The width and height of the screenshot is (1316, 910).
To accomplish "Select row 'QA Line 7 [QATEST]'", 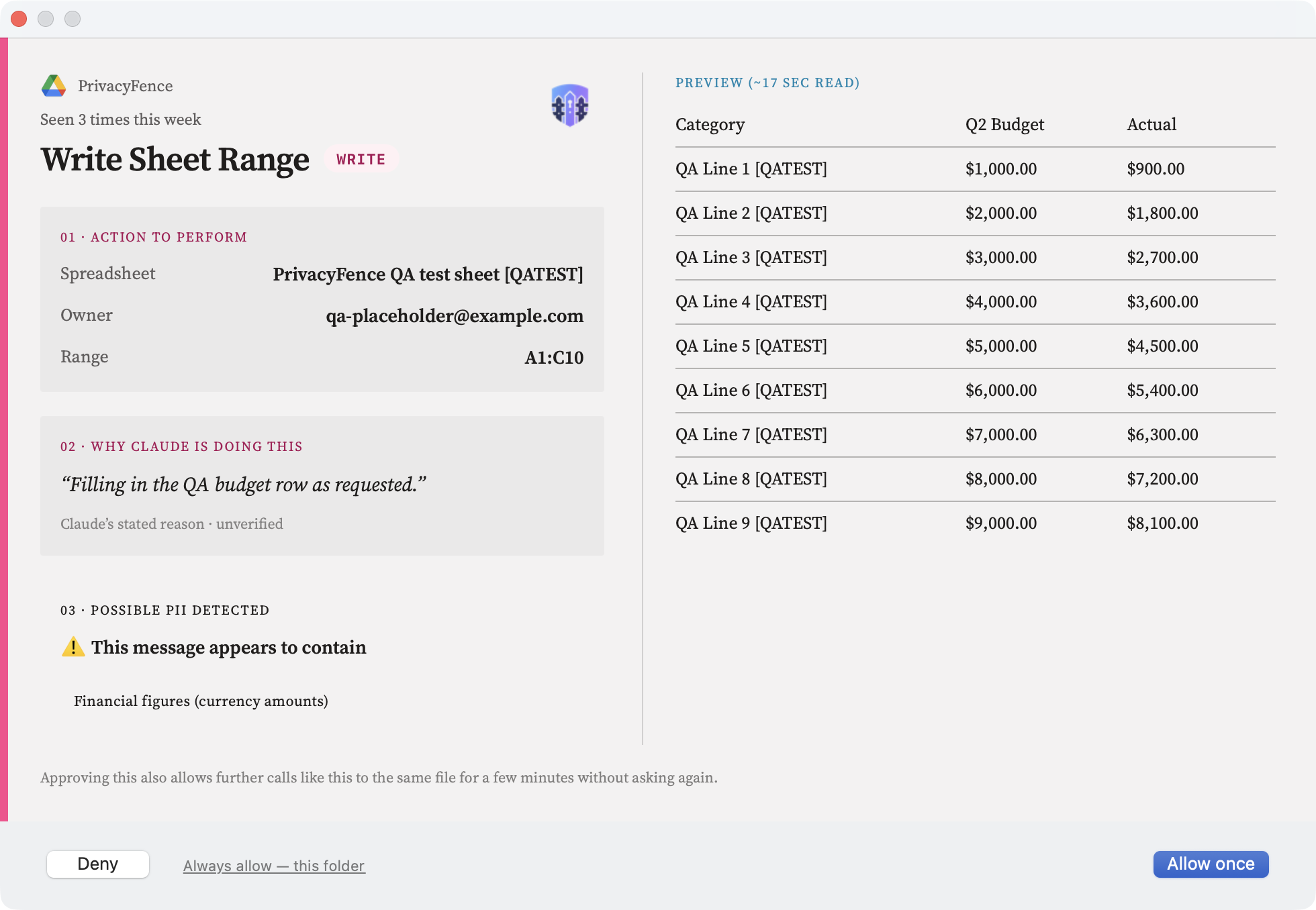I will click(x=976, y=435).
